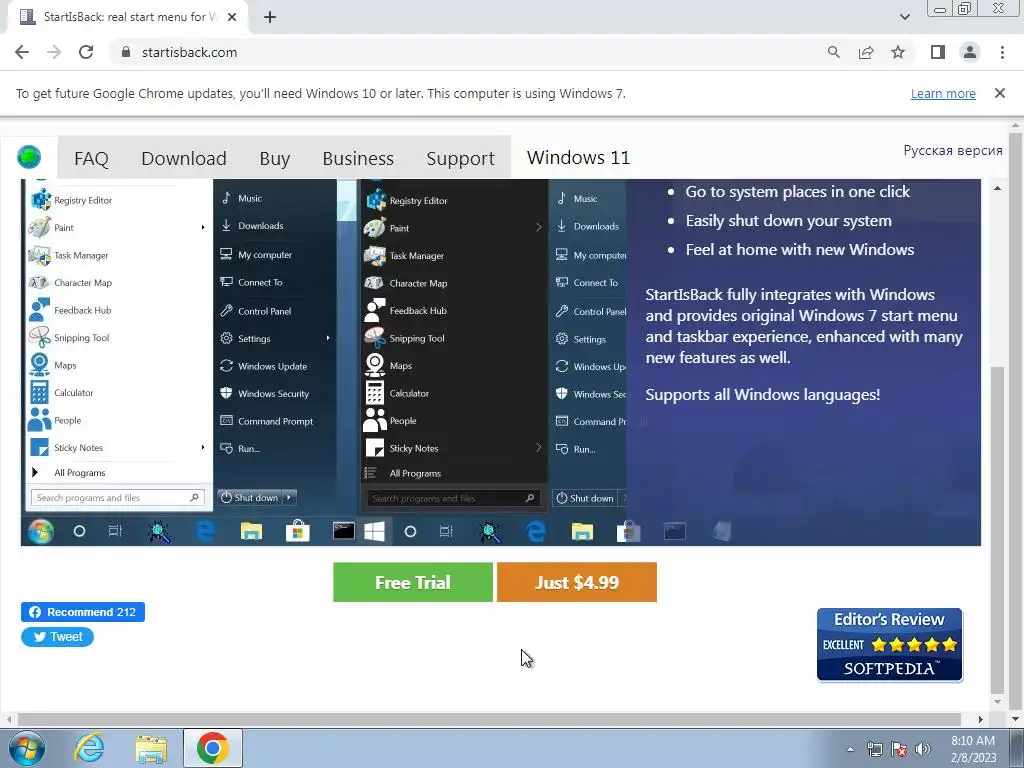Switch to the Windows 11 tab
The width and height of the screenshot is (1024, 768).
pos(578,157)
